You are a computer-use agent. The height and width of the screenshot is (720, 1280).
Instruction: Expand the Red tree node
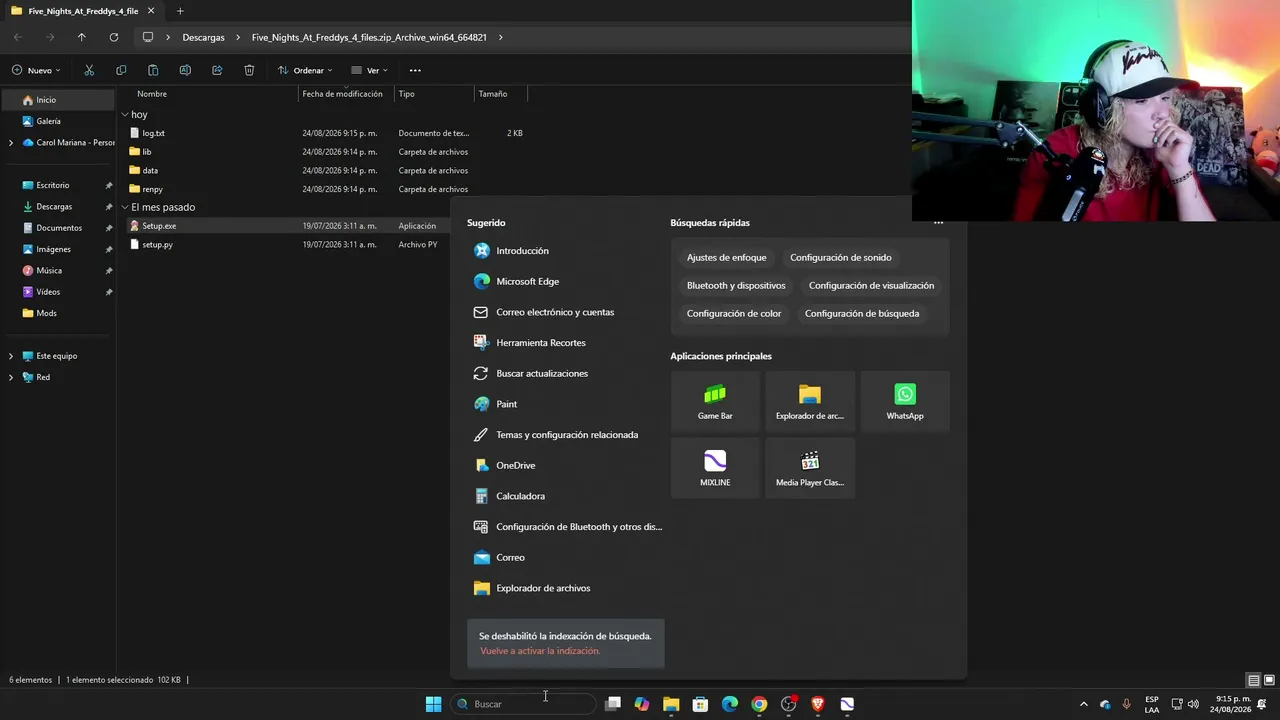(11, 377)
